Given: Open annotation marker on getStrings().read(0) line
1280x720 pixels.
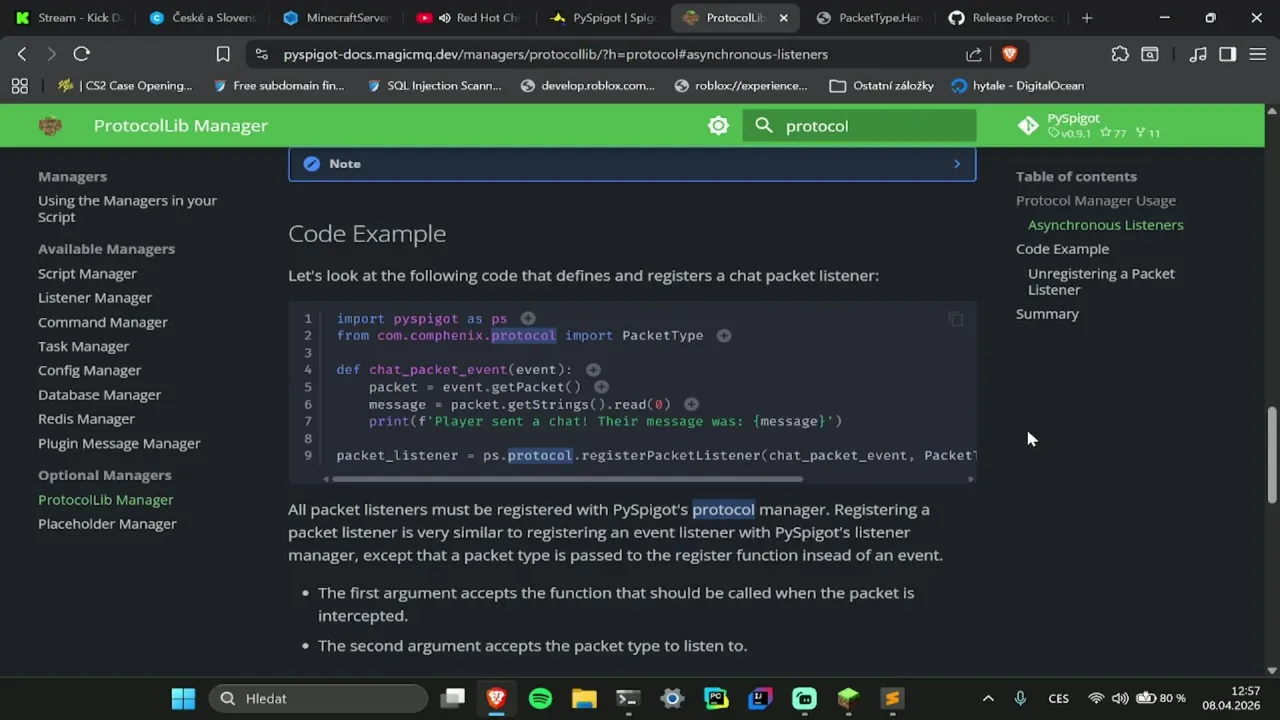Looking at the screenshot, I should 691,404.
